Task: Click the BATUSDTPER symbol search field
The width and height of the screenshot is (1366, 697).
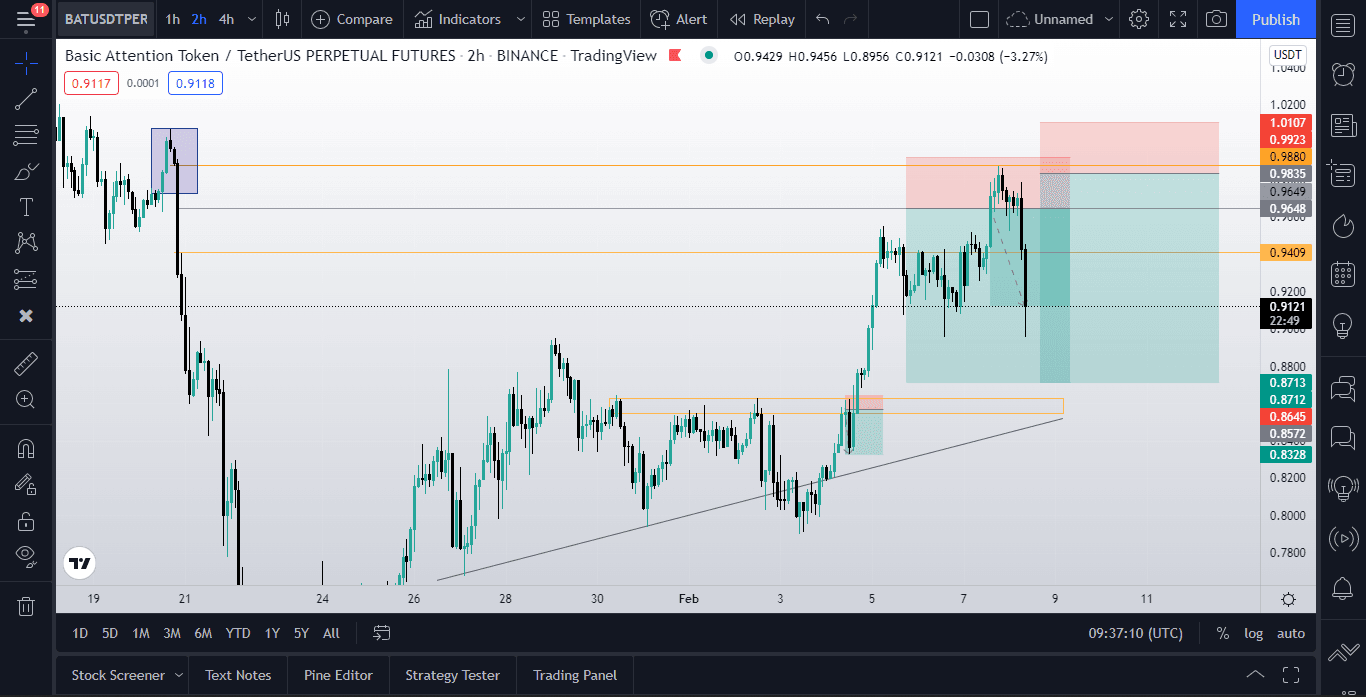Action: pos(106,19)
